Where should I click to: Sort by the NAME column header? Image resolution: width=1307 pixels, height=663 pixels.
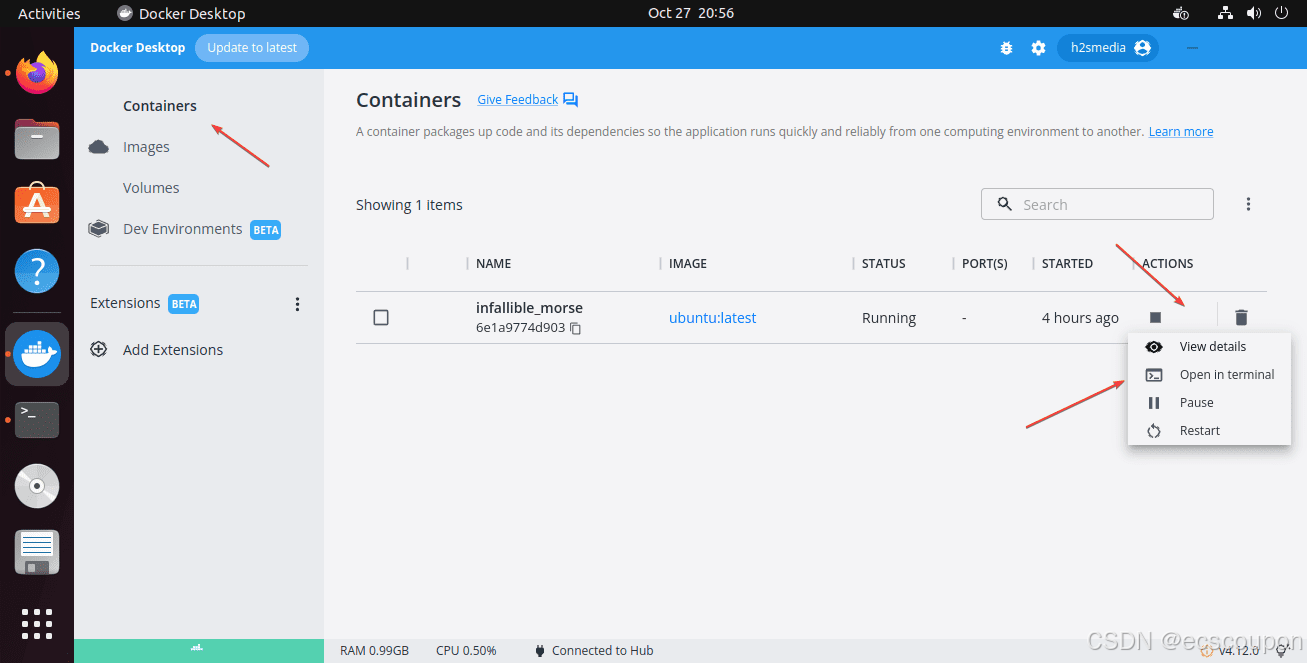[x=493, y=264]
